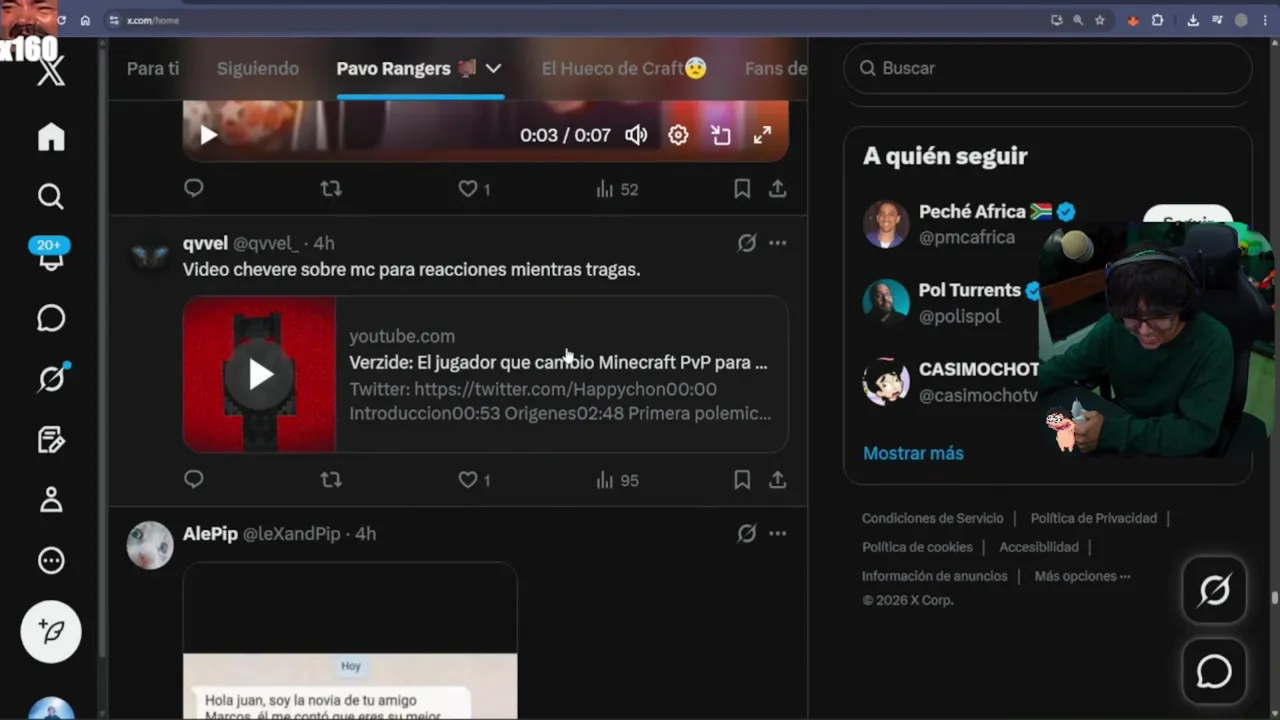Image resolution: width=1280 pixels, height=720 pixels.
Task: Switch to Para ti tab
Action: coord(153,68)
